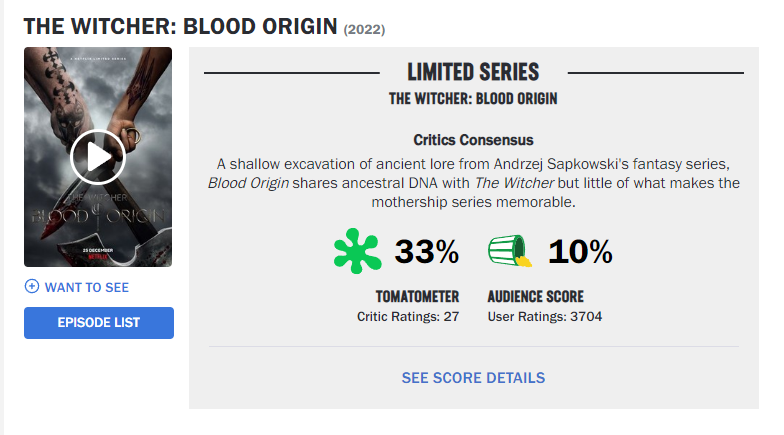Screen dimensions: 784x435
Task: Click the Critics Consensus heading
Action: point(473,140)
